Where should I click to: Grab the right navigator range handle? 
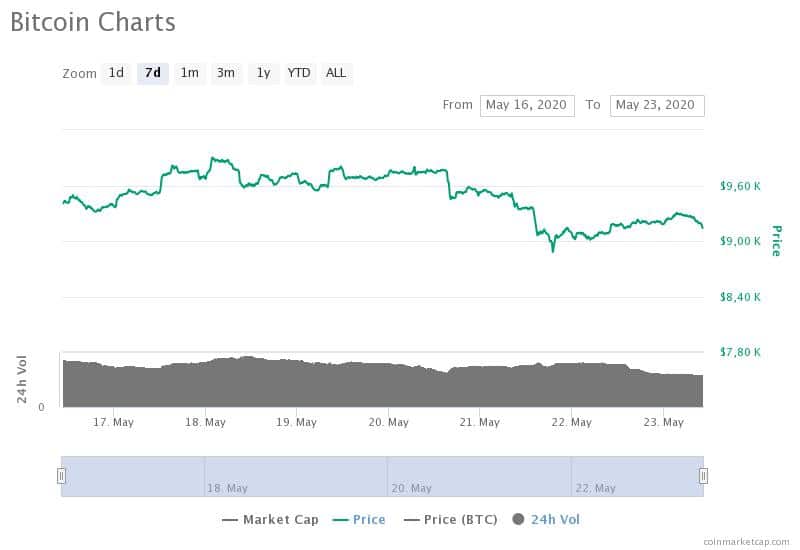click(703, 476)
